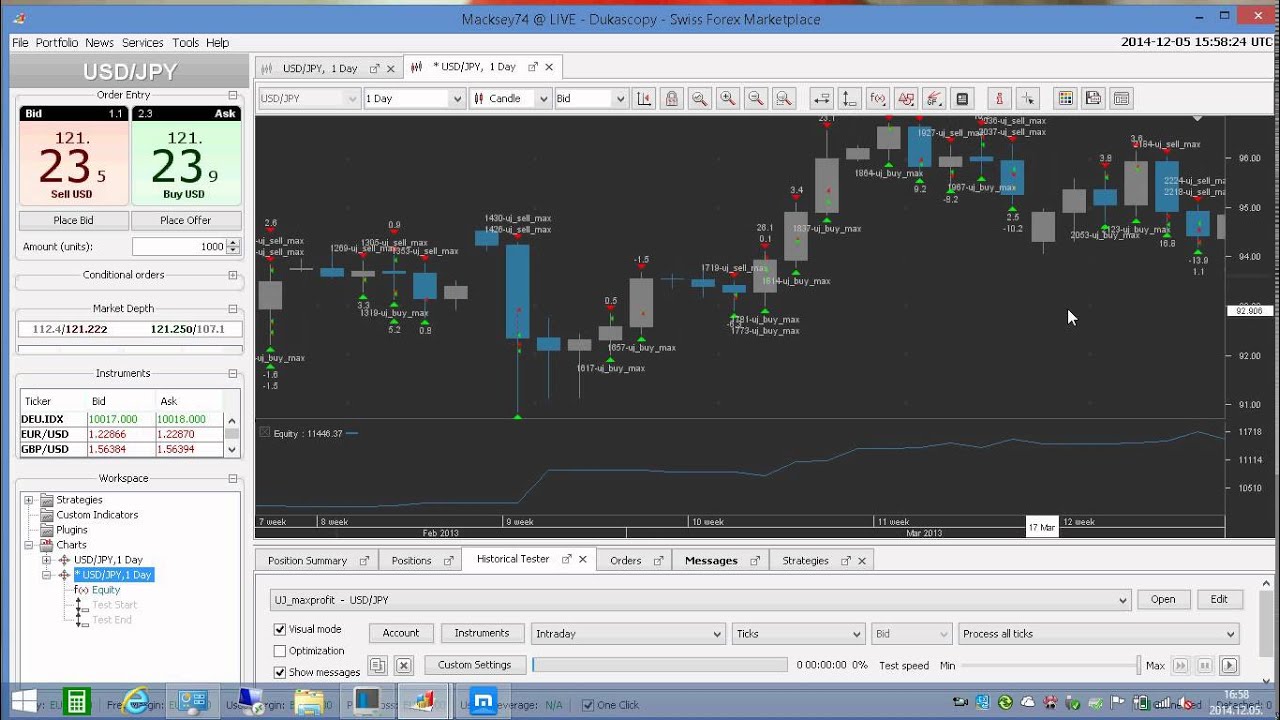Open the Process all ticks dropdown
This screenshot has height=720, width=1280.
[x=1098, y=634]
